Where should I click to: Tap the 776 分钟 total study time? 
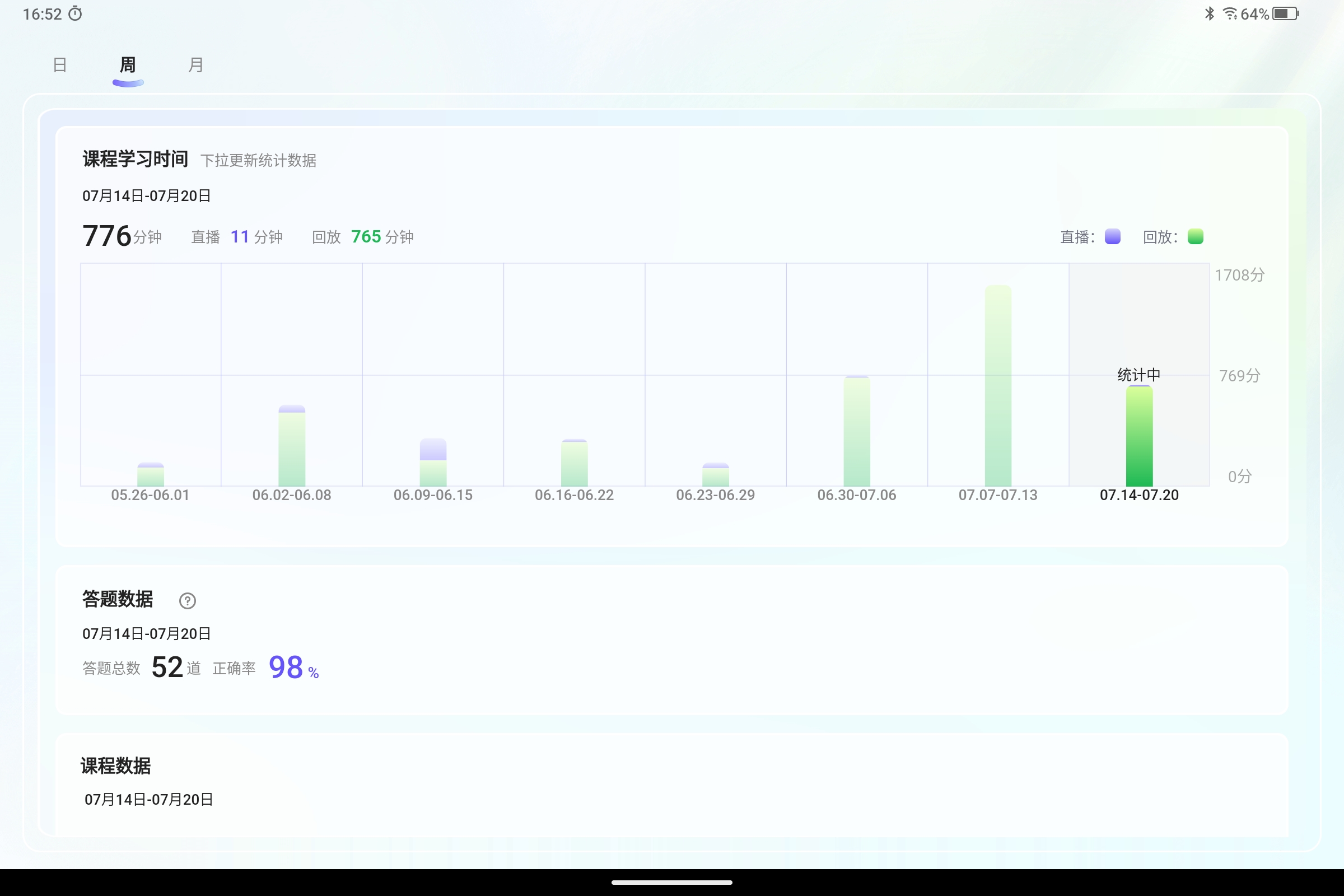click(122, 236)
